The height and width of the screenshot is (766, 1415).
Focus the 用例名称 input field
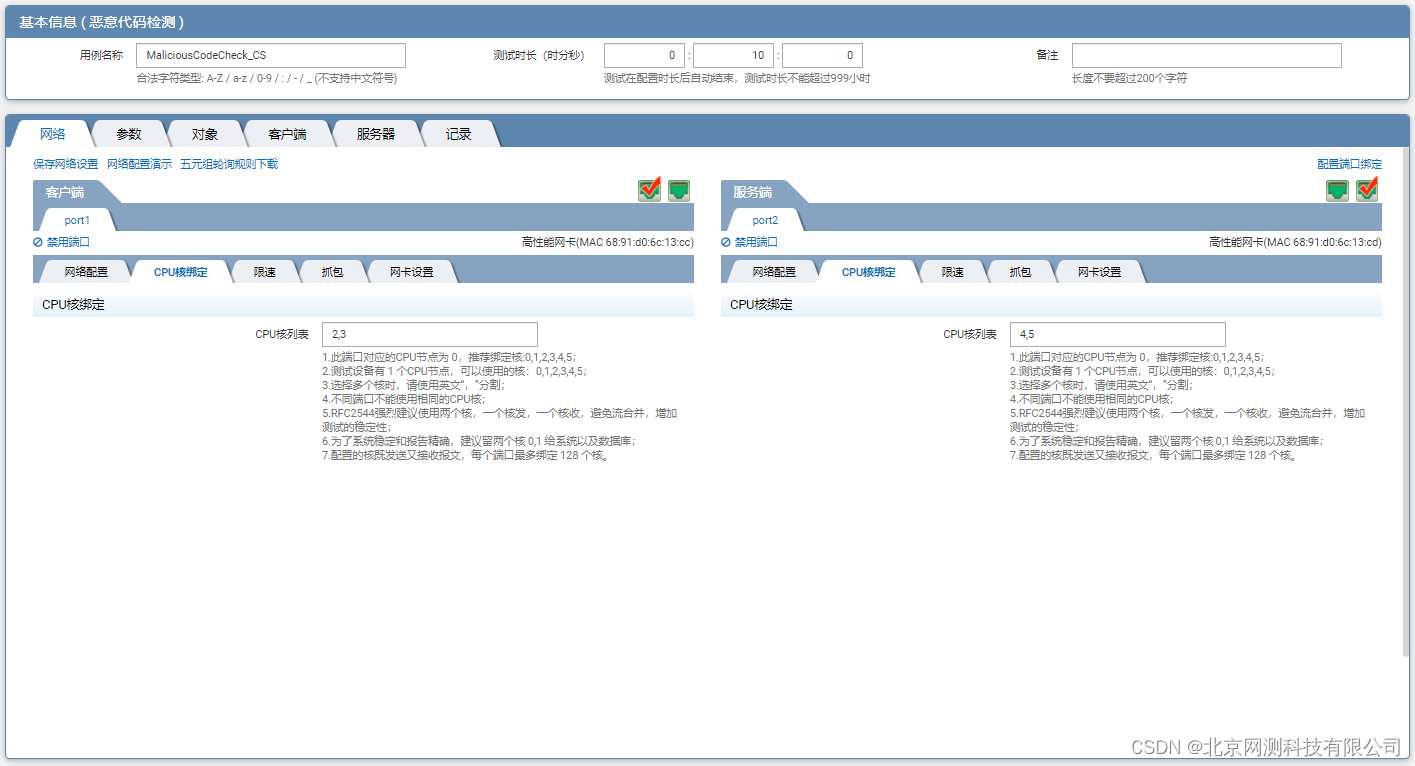(271, 55)
